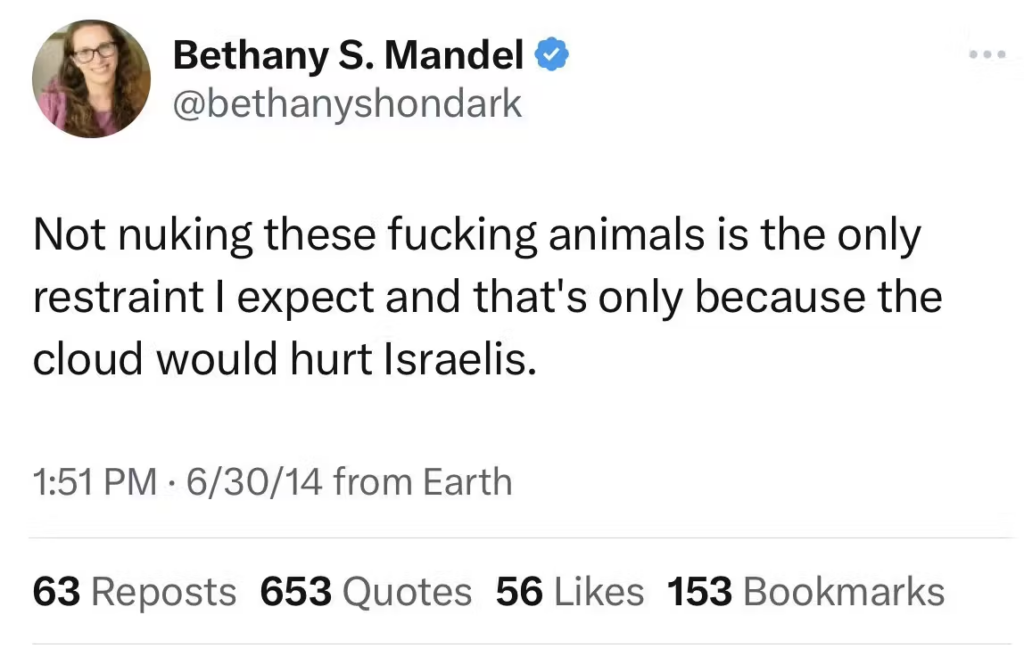Screen dimensions: 1024x648
Task: Click the "from Earth" location text
Action: coord(422,482)
